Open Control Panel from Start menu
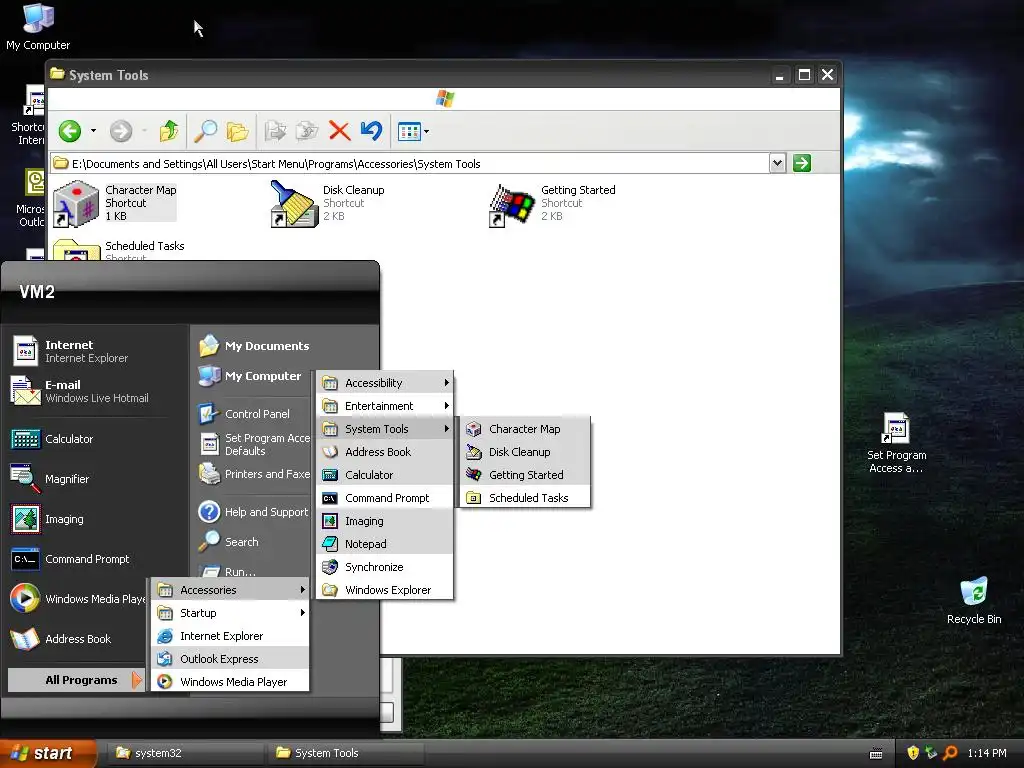 244,413
